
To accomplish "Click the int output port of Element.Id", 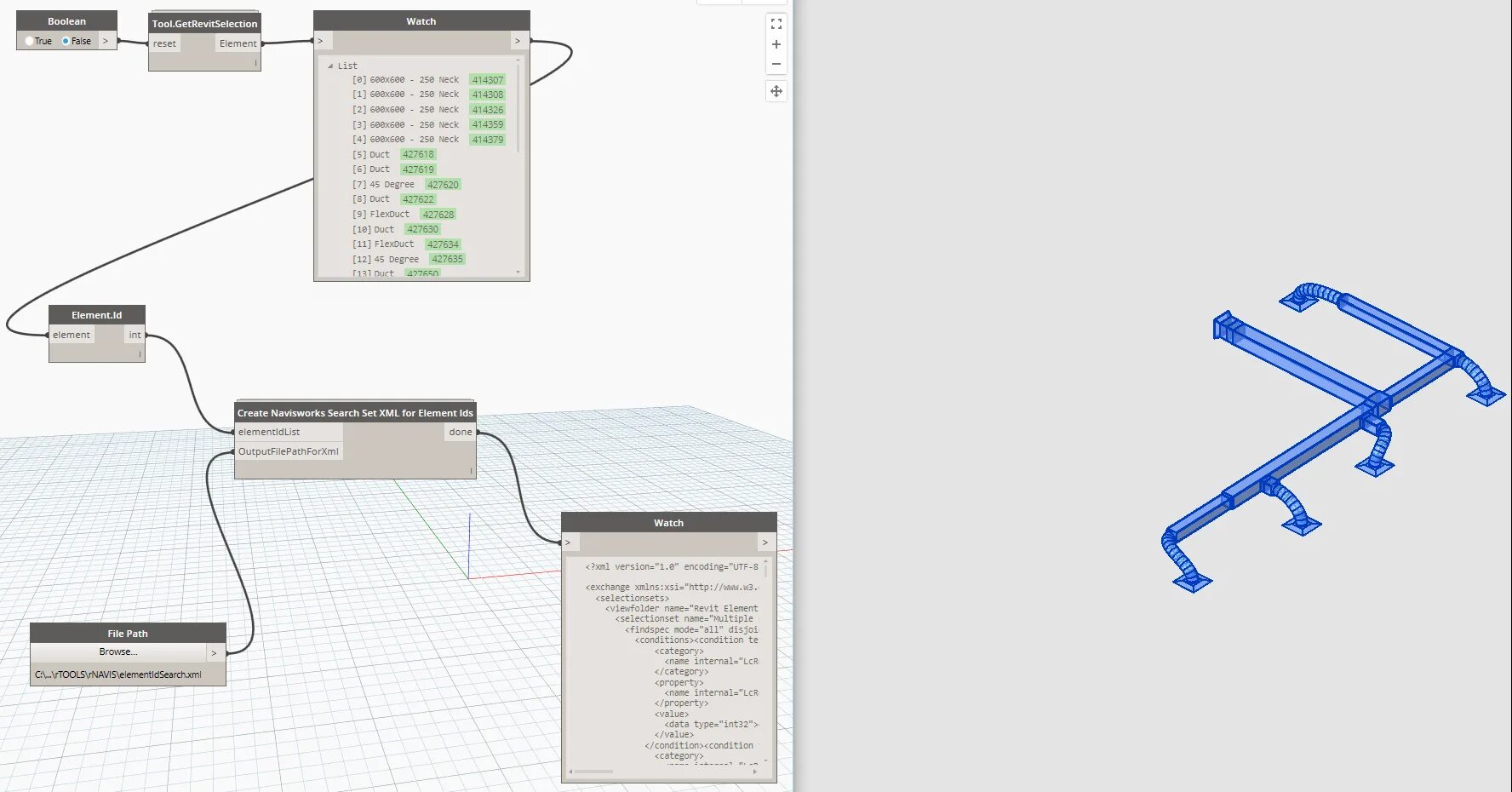I will pyautogui.click(x=135, y=335).
